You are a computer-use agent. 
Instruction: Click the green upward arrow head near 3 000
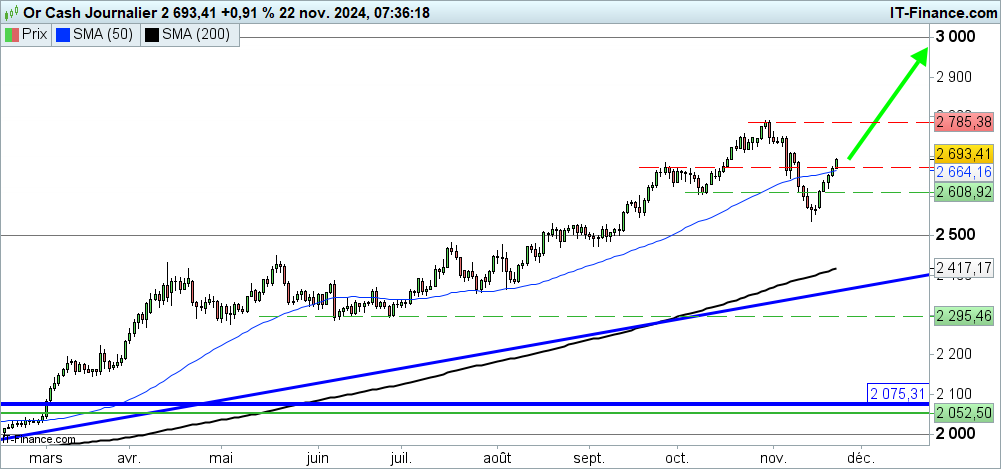tap(921, 55)
